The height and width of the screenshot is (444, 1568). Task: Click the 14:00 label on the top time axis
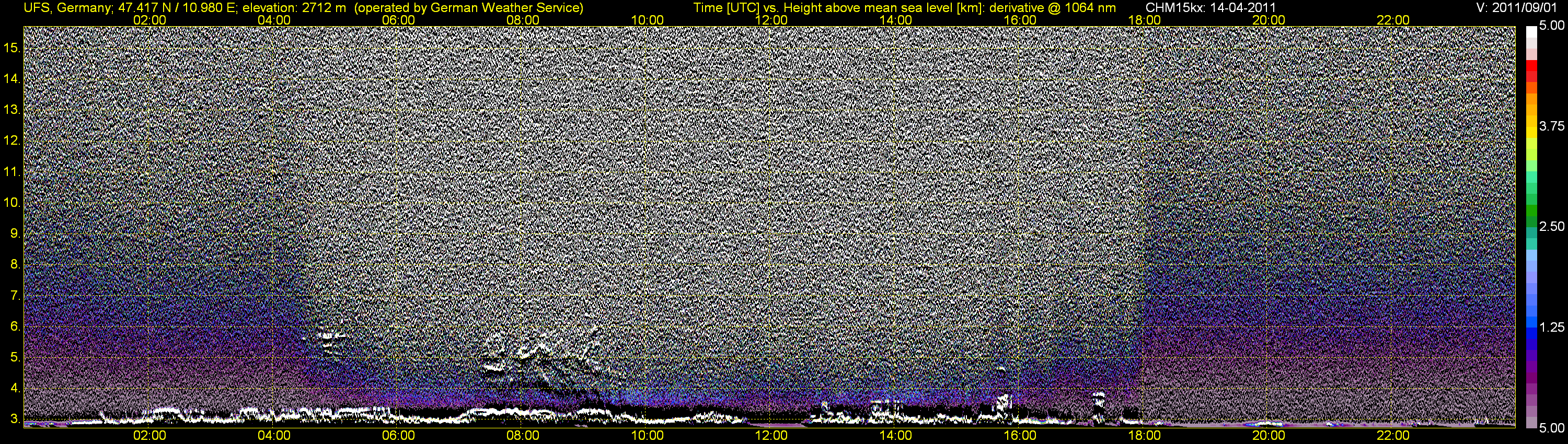click(895, 20)
